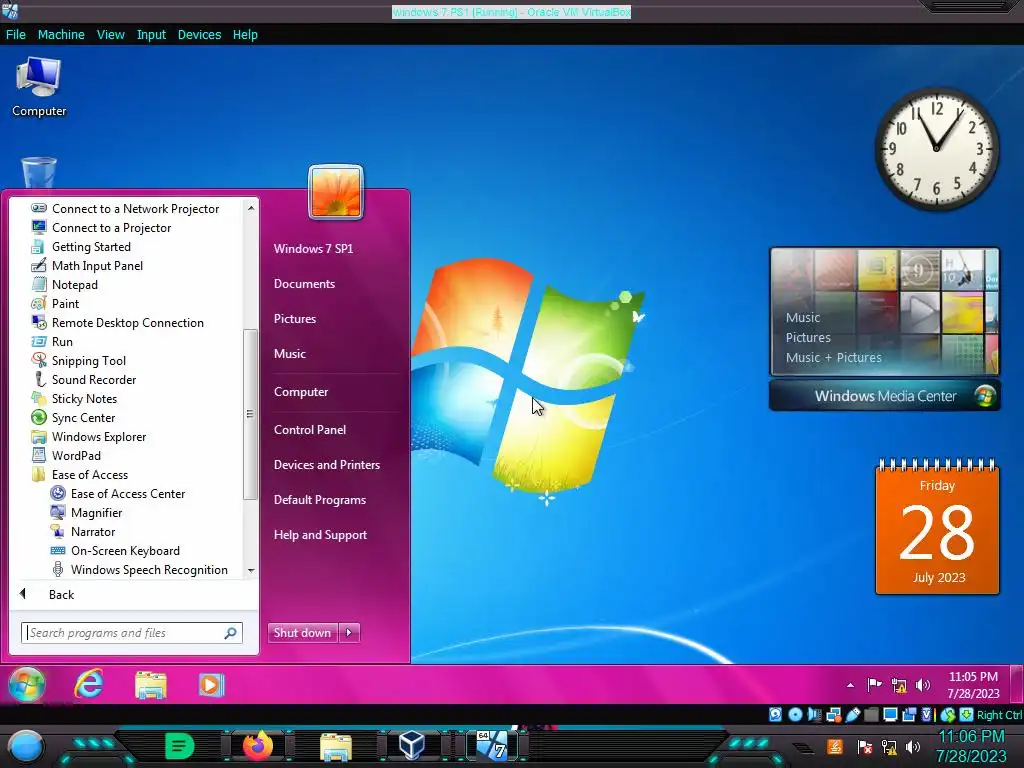Open the Computer desktop icon
Screen dimensions: 1024x768
pos(39,87)
